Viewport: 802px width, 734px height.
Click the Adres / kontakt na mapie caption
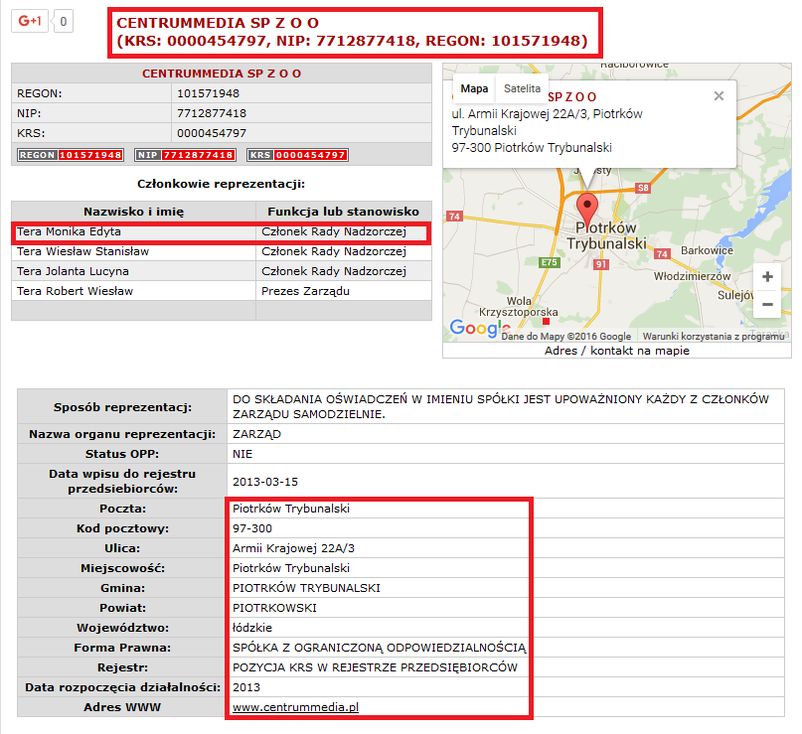616,351
